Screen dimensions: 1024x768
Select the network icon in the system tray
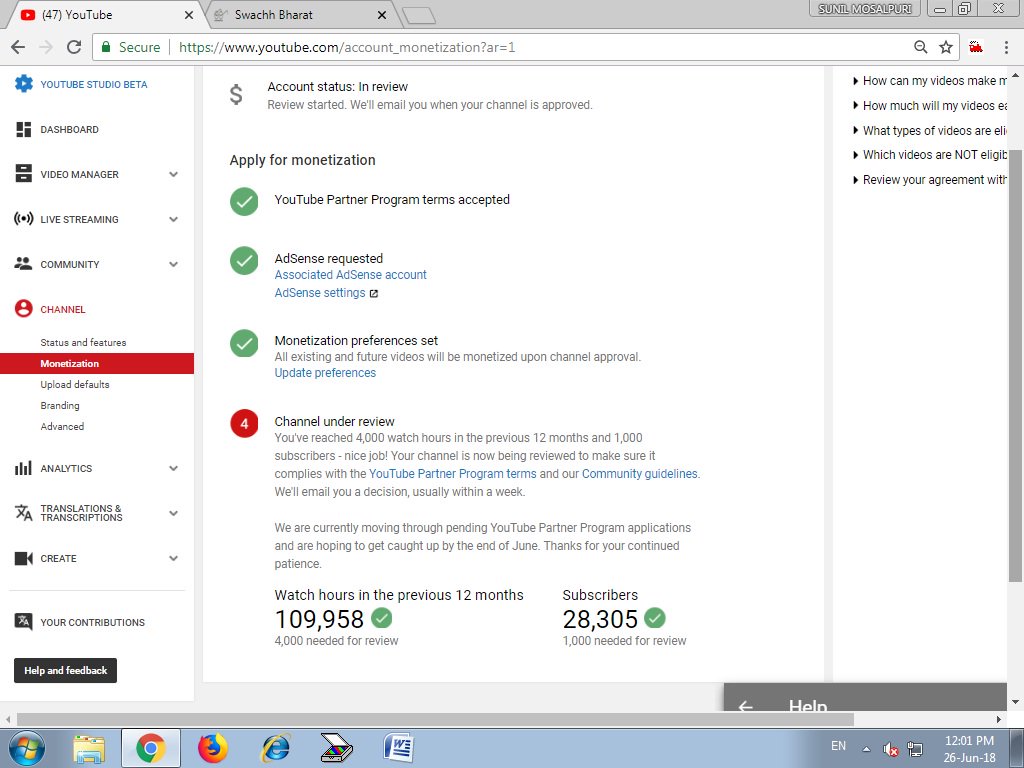tap(915, 749)
